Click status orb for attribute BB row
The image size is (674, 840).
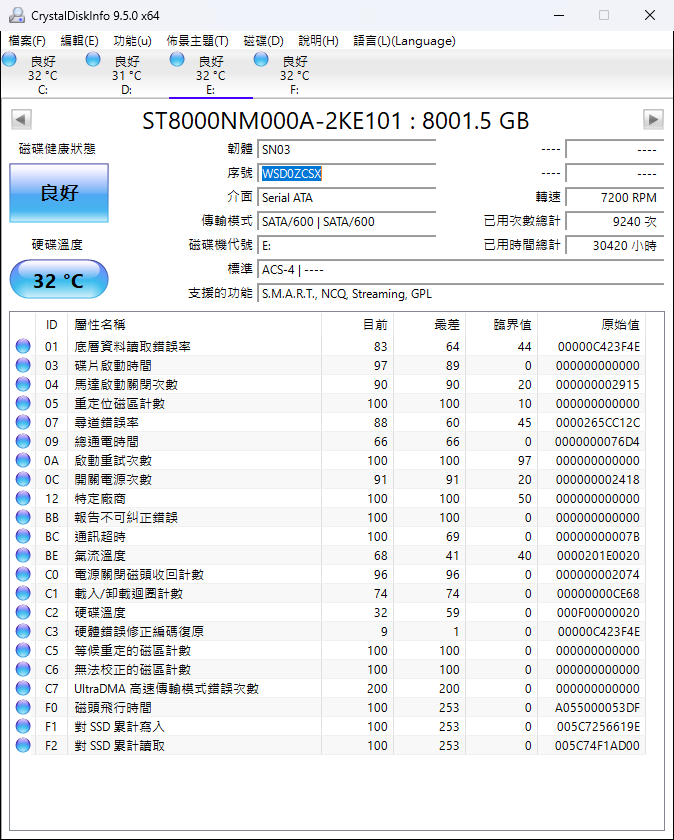tap(23, 518)
